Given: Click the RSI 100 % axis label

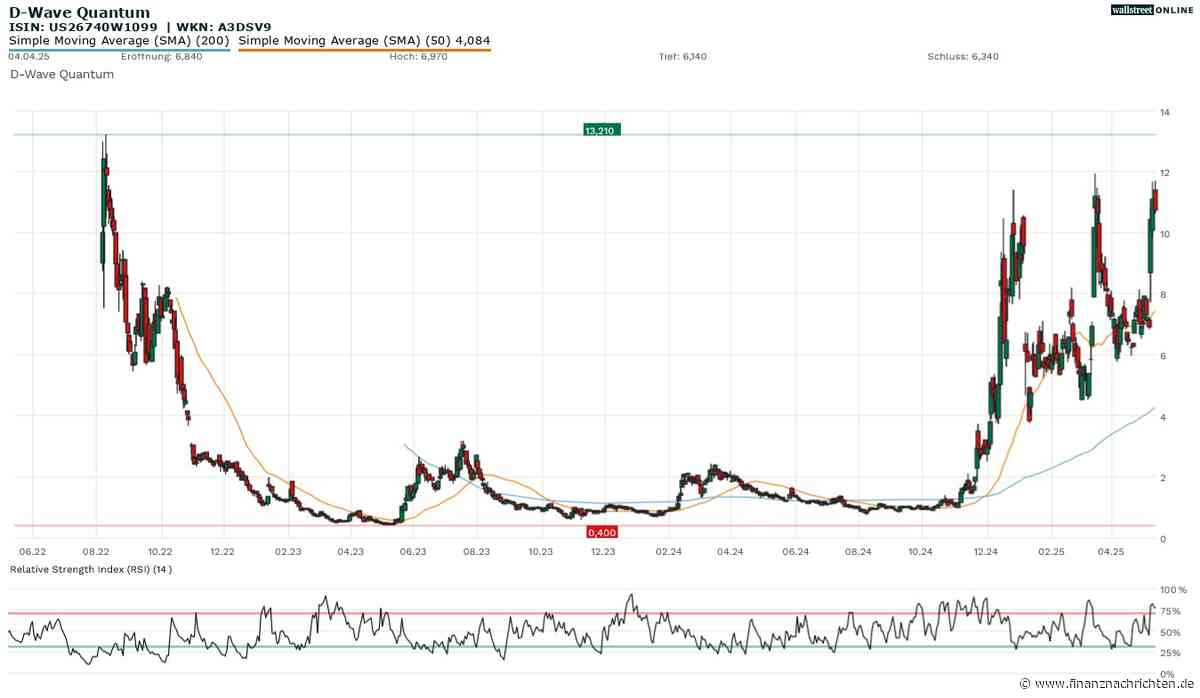Looking at the screenshot, I should (1173, 591).
